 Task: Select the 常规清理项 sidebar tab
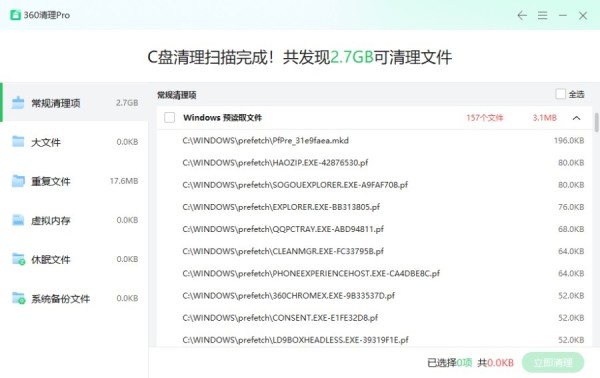pos(75,103)
